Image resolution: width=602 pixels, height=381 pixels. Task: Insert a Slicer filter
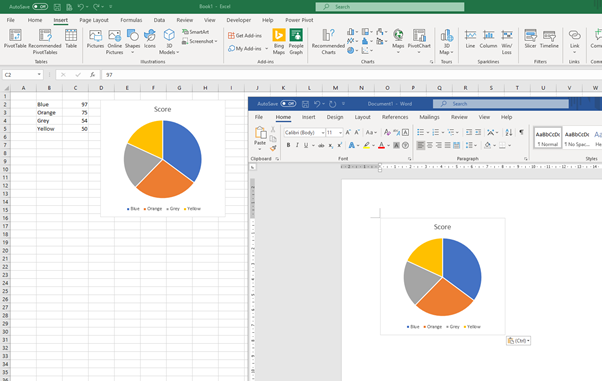[x=530, y=39]
